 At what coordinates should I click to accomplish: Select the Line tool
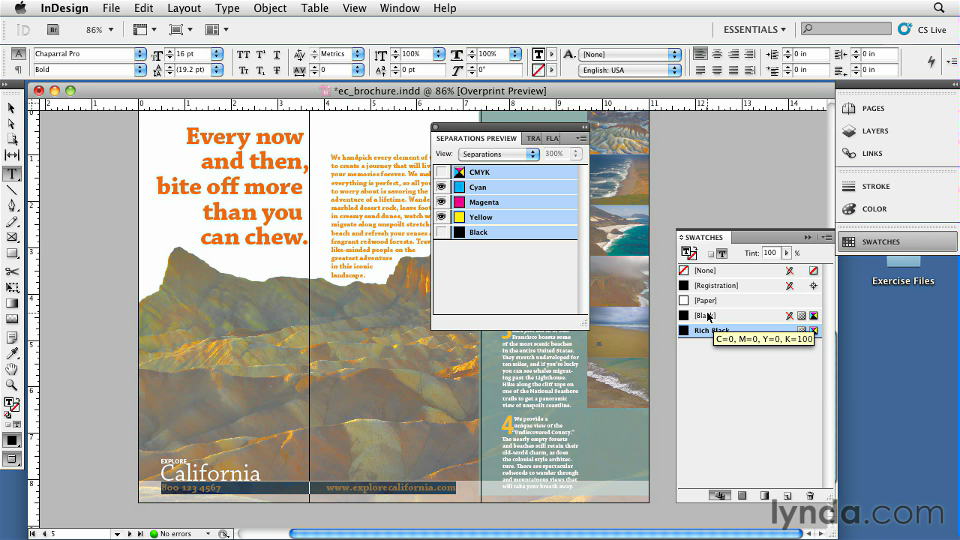point(12,190)
